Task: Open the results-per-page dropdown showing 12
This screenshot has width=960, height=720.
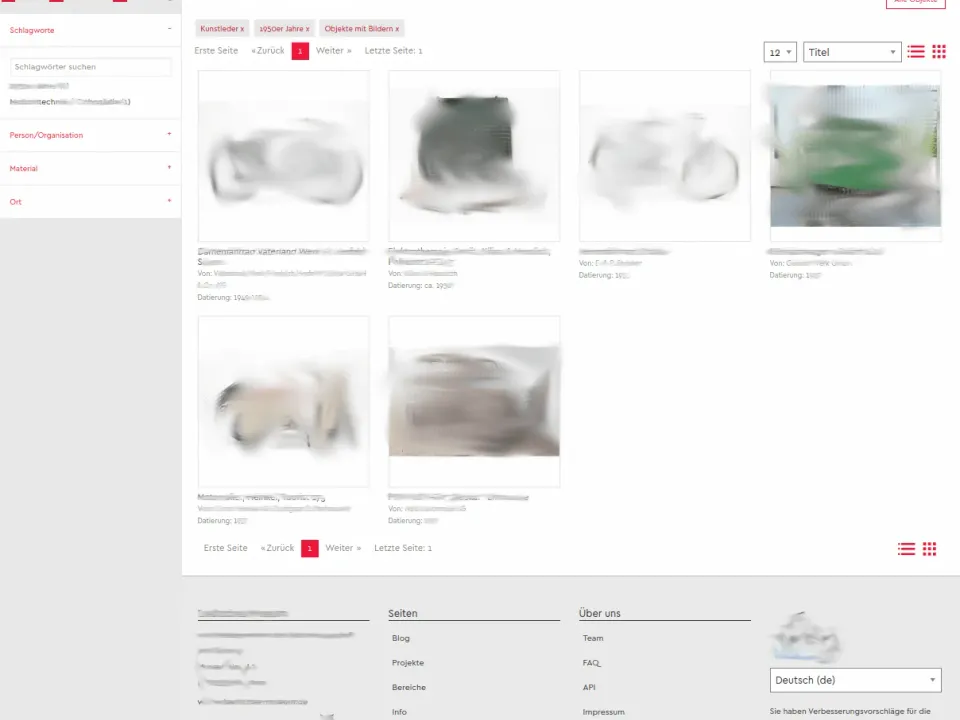Action: click(x=780, y=52)
